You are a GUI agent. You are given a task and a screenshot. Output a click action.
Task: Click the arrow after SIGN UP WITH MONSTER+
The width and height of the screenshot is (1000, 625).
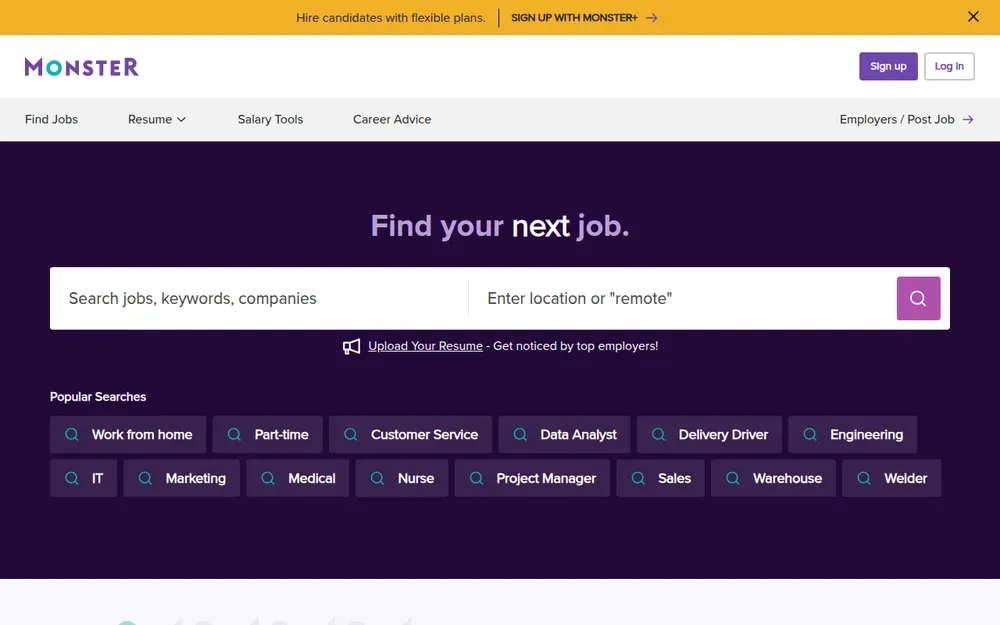(x=651, y=18)
